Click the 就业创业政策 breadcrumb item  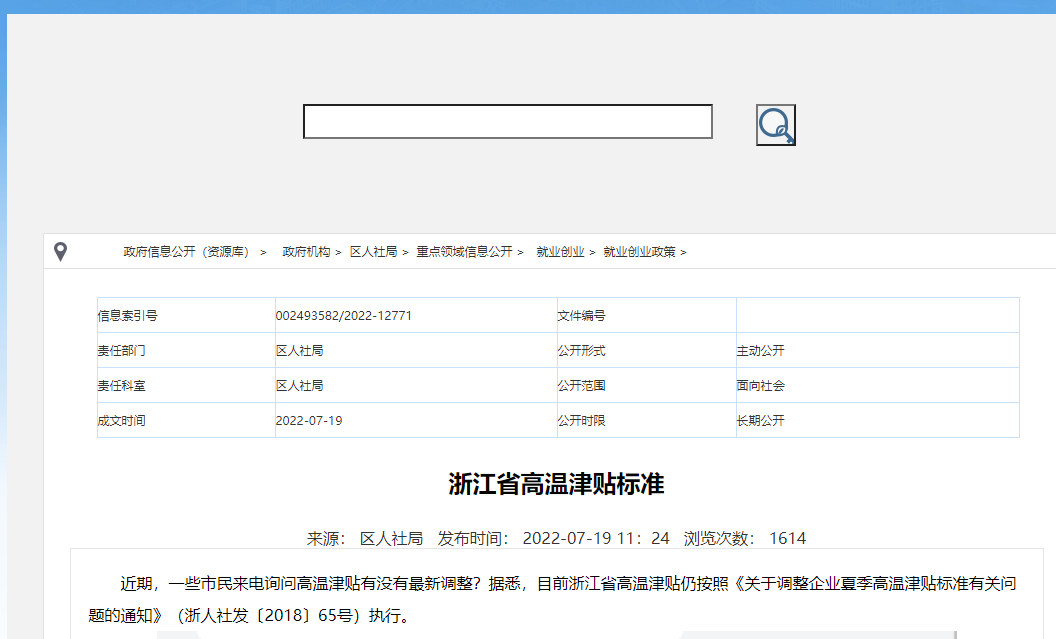(639, 252)
